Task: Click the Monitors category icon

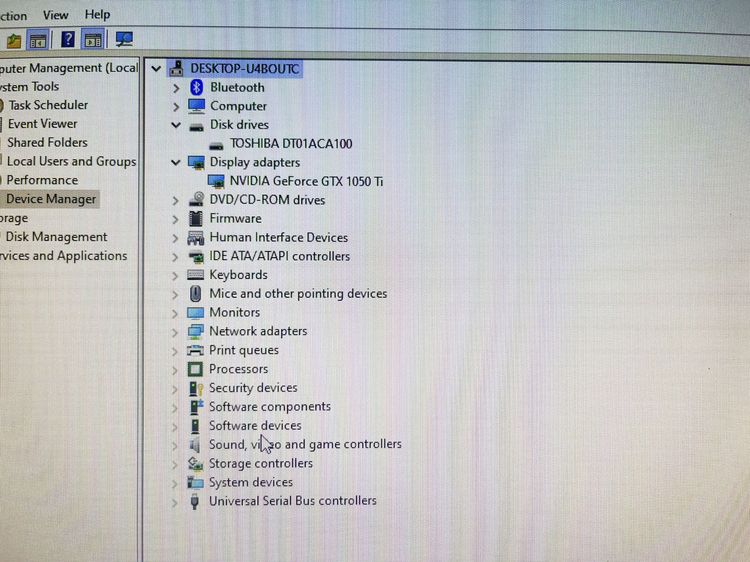Action: click(x=195, y=313)
